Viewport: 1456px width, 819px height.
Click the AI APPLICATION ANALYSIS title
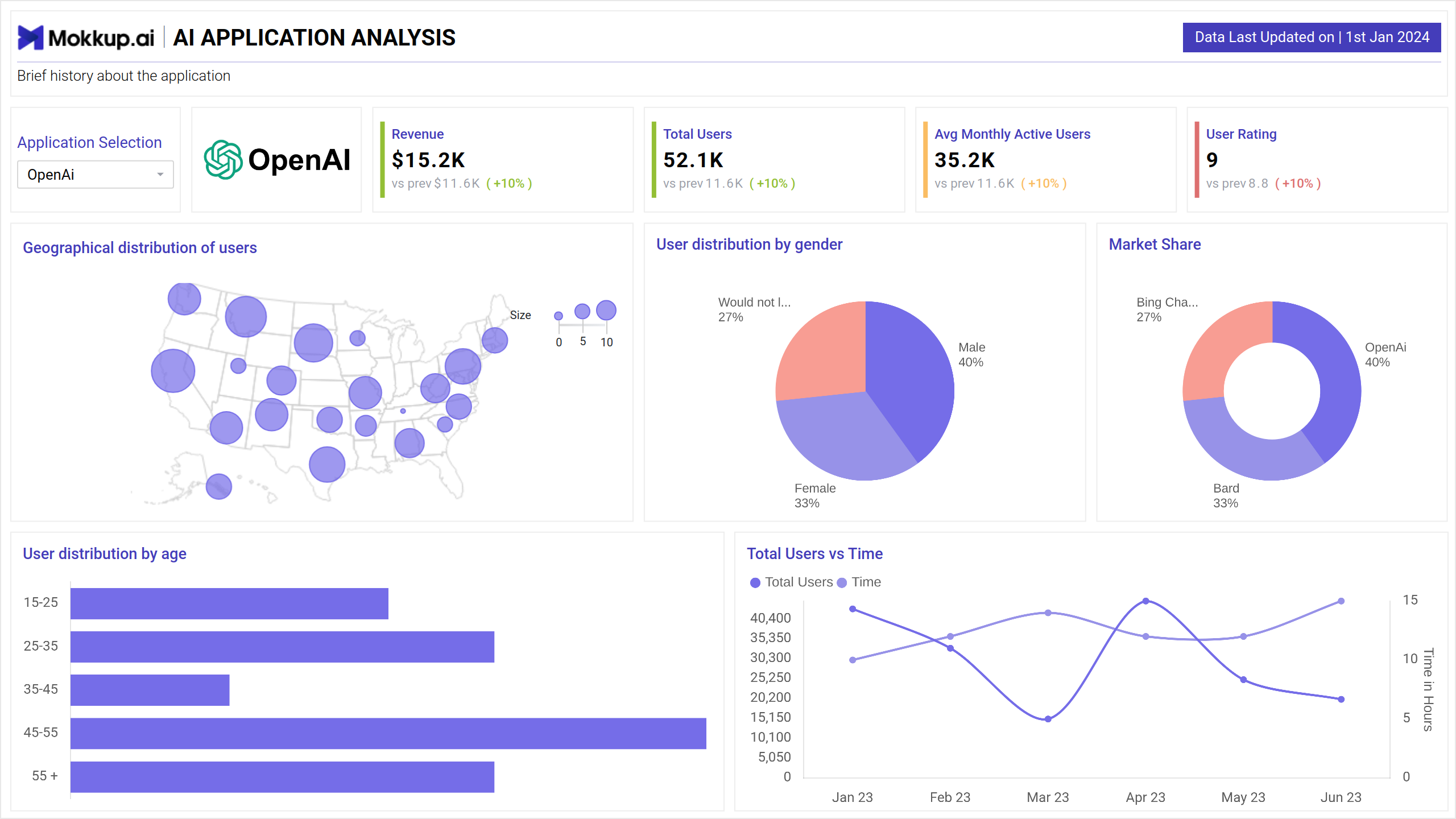pyautogui.click(x=314, y=38)
